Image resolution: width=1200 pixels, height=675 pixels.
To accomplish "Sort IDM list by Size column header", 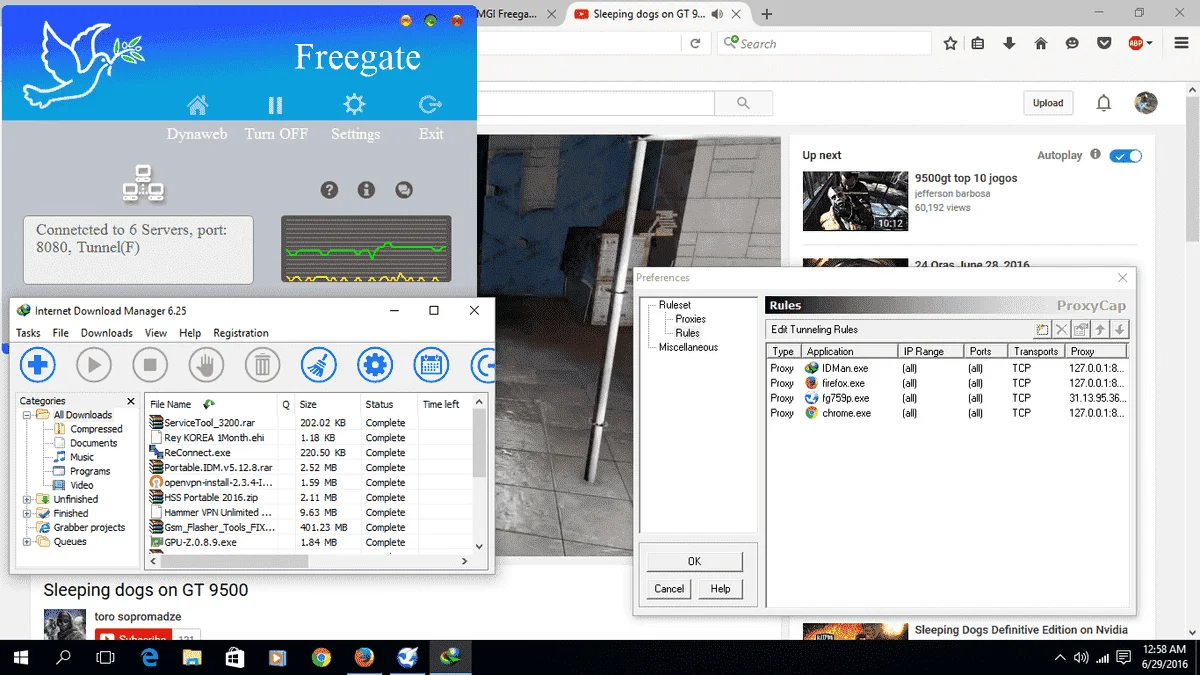I will [326, 404].
